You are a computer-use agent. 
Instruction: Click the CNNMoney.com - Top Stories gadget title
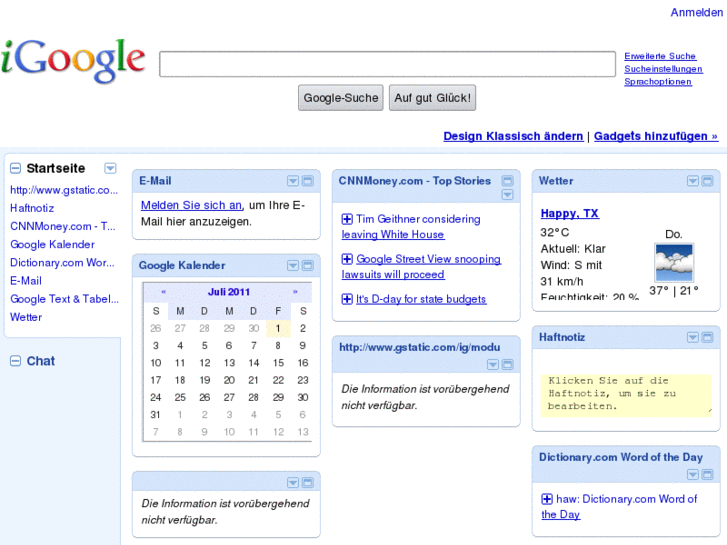coord(415,181)
